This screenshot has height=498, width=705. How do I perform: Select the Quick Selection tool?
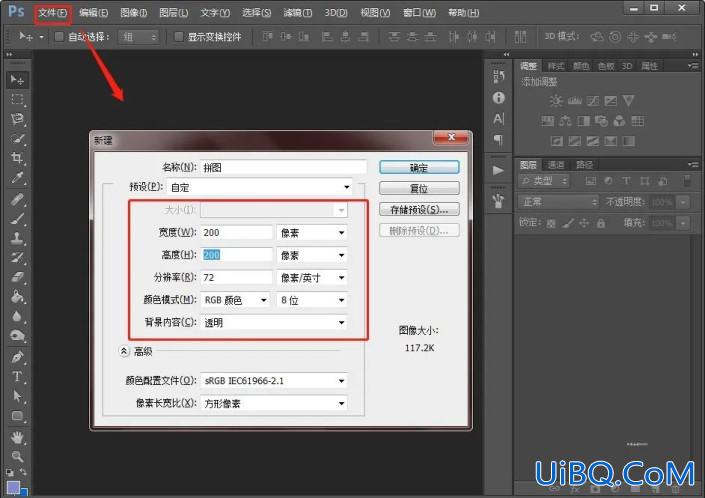click(x=17, y=138)
